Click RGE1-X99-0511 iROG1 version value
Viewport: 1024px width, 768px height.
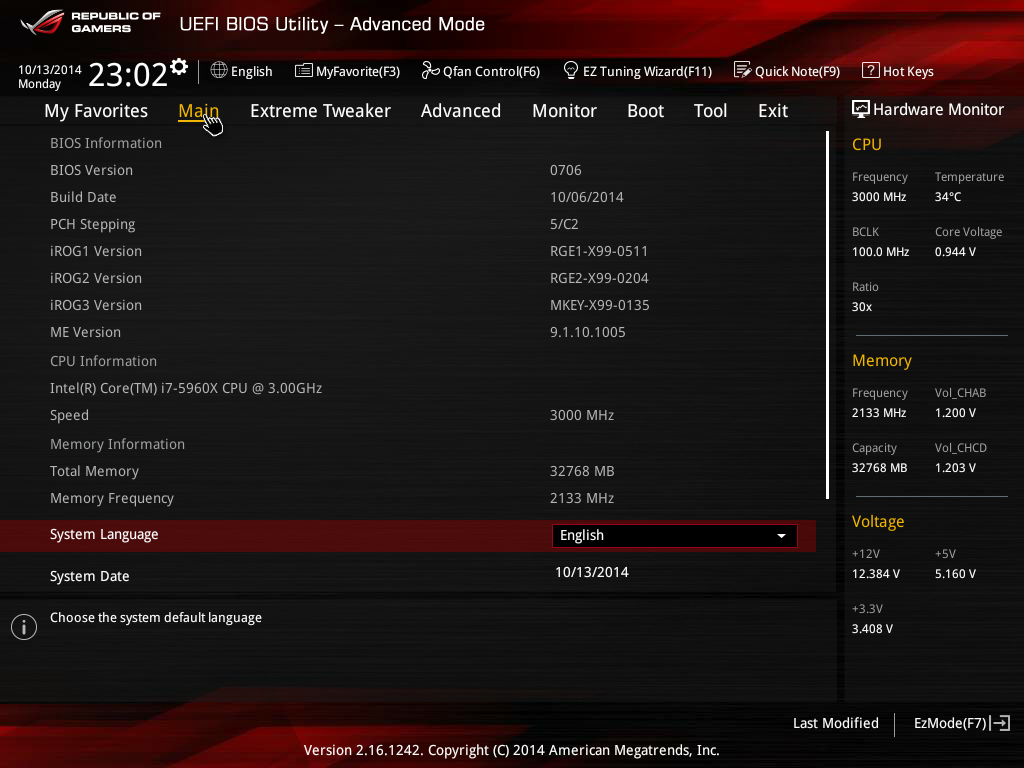tap(599, 251)
